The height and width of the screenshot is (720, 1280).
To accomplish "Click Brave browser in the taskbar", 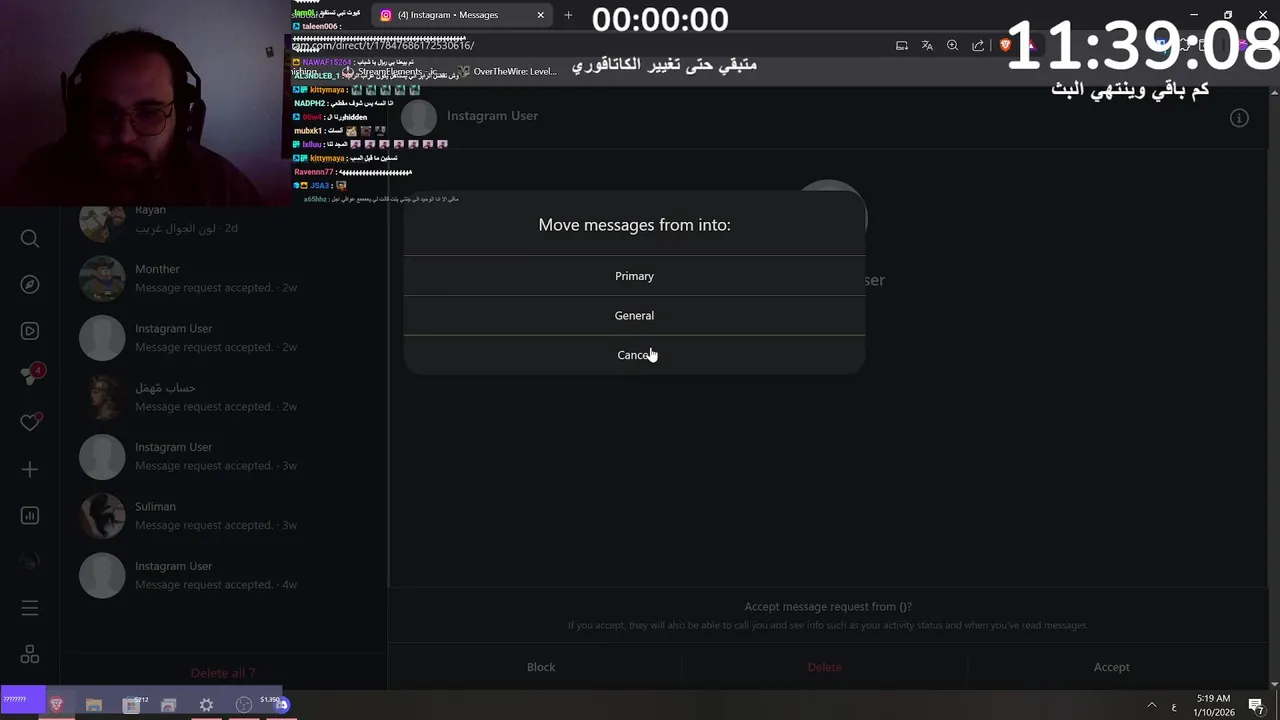I will tap(56, 705).
